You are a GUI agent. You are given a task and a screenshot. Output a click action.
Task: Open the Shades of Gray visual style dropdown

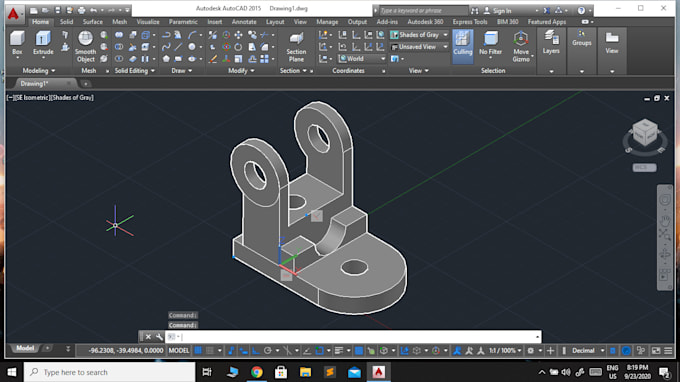coord(419,35)
